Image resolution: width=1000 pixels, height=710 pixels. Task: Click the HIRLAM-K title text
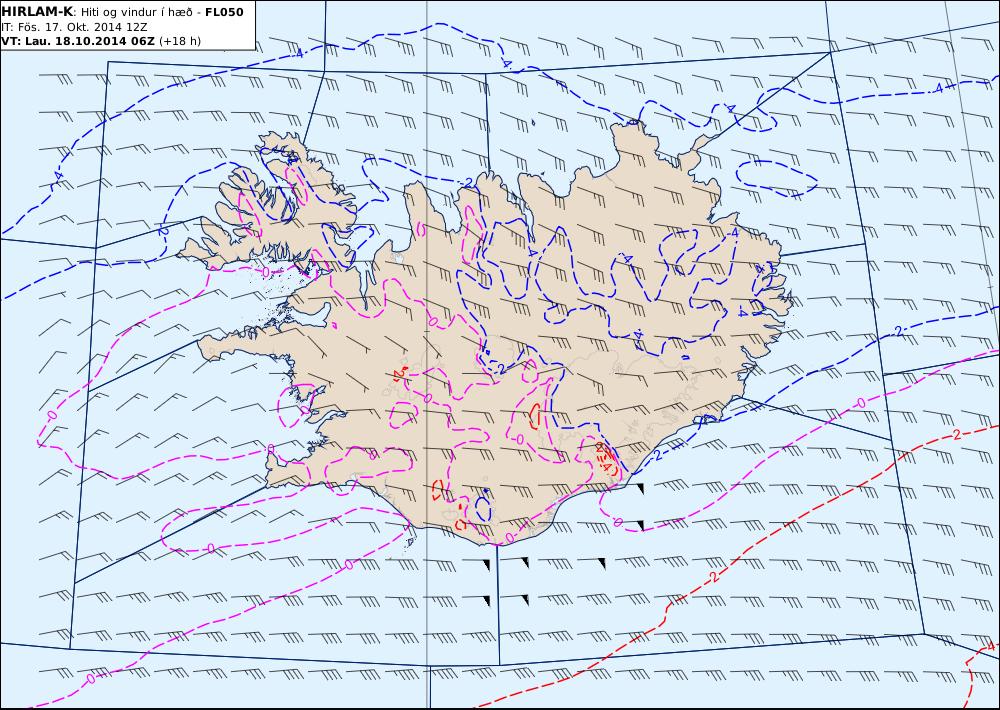[38, 12]
